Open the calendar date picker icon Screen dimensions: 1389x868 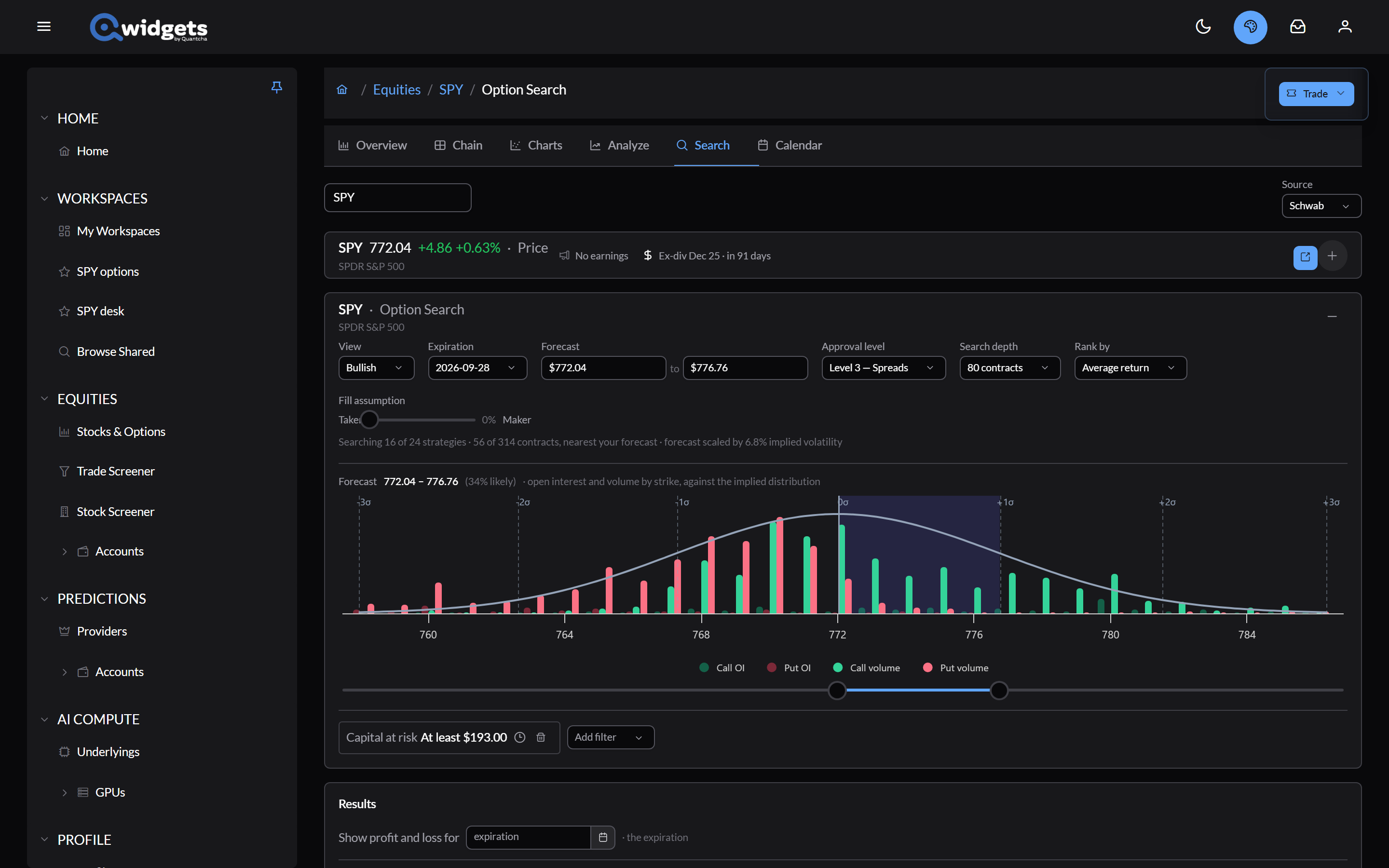pyautogui.click(x=603, y=838)
